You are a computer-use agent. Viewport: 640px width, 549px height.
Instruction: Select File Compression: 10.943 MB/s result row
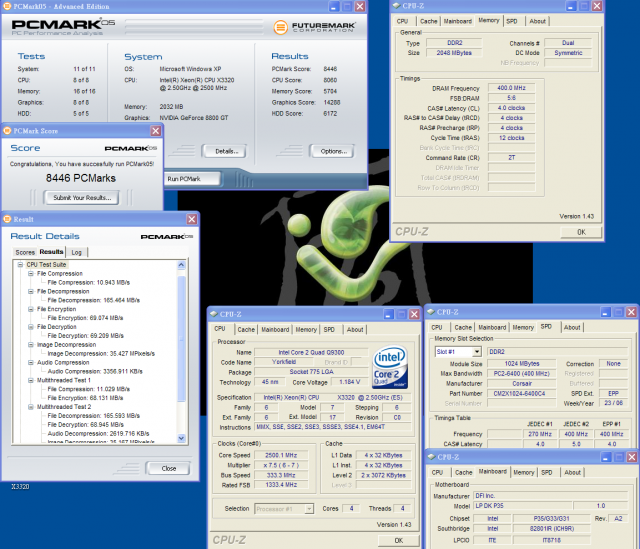point(89,282)
